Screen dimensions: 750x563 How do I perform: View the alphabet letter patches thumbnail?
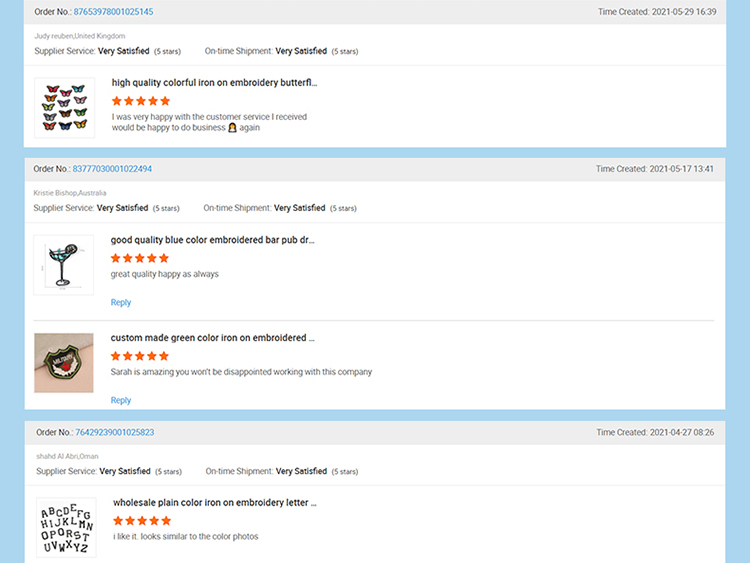(66, 528)
